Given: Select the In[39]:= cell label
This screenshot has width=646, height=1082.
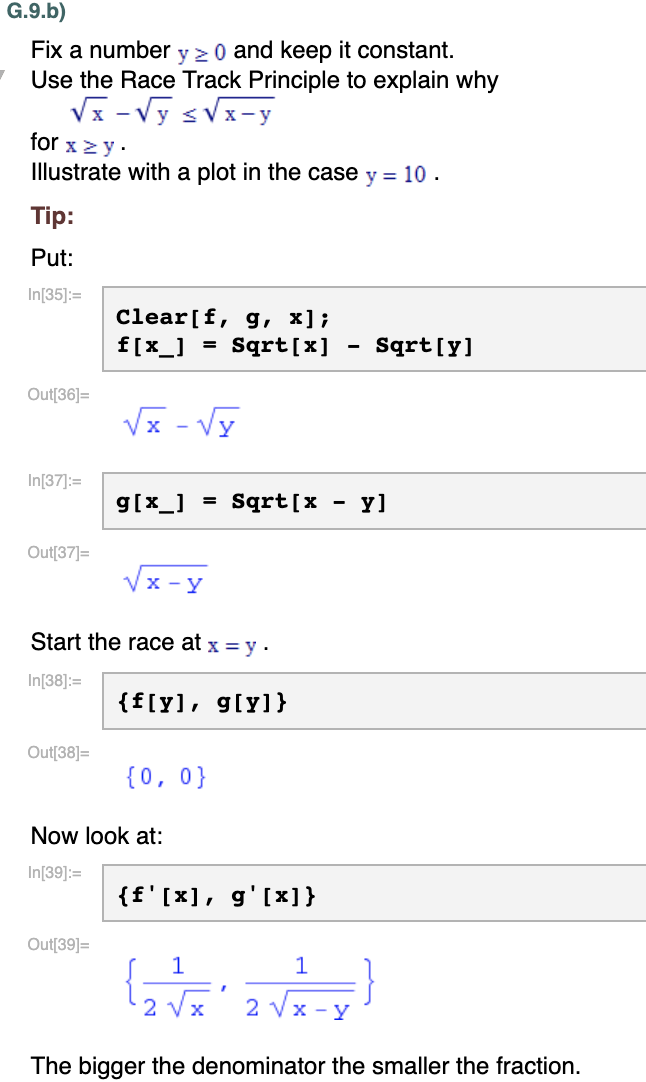Looking at the screenshot, I should 55,872.
